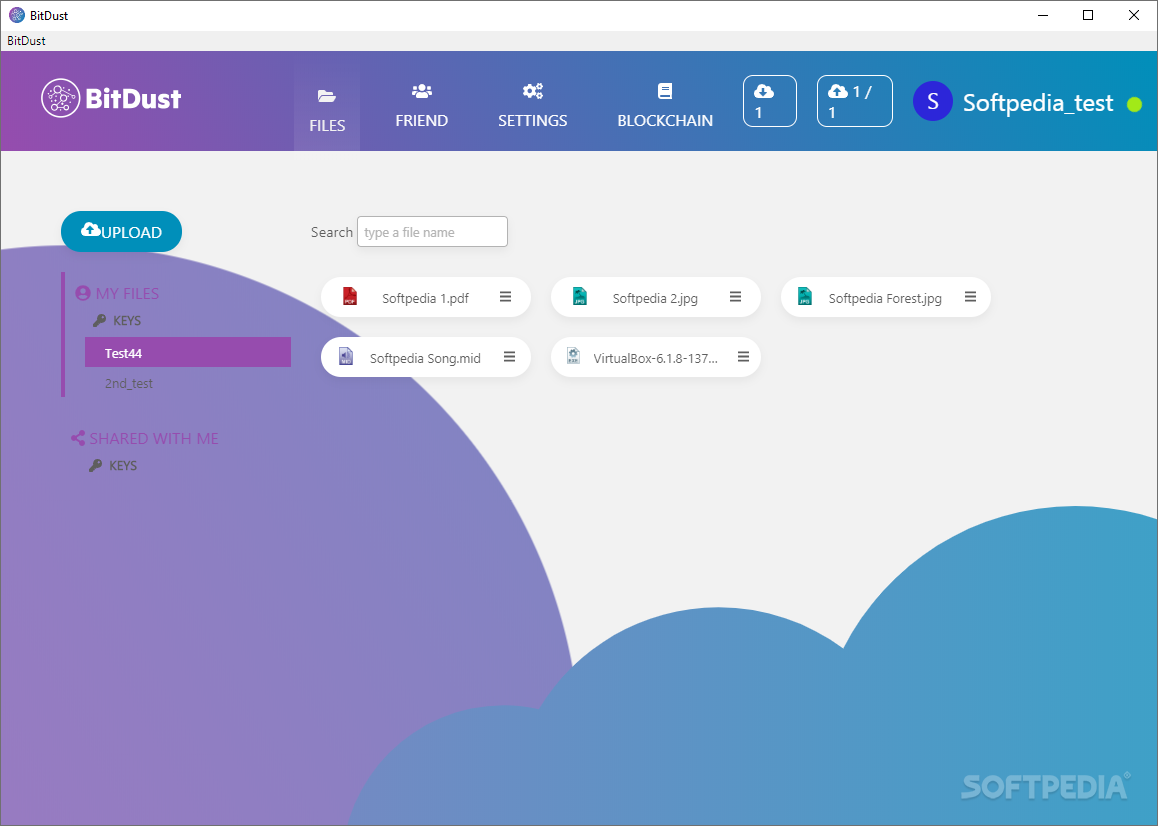Click the BitDust logo in header
This screenshot has height=826, width=1158.
pos(111,98)
